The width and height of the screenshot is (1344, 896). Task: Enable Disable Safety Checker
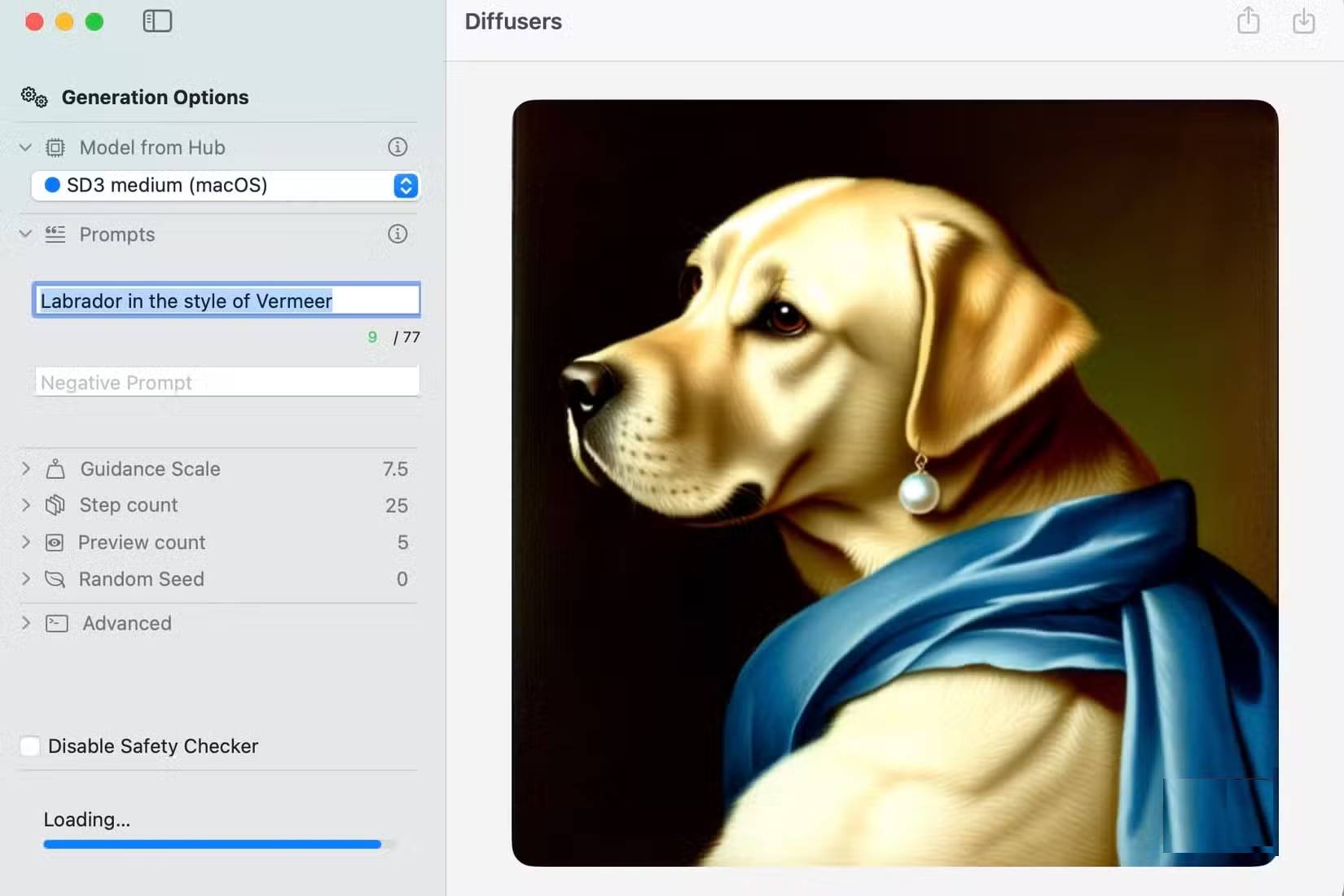pos(29,745)
